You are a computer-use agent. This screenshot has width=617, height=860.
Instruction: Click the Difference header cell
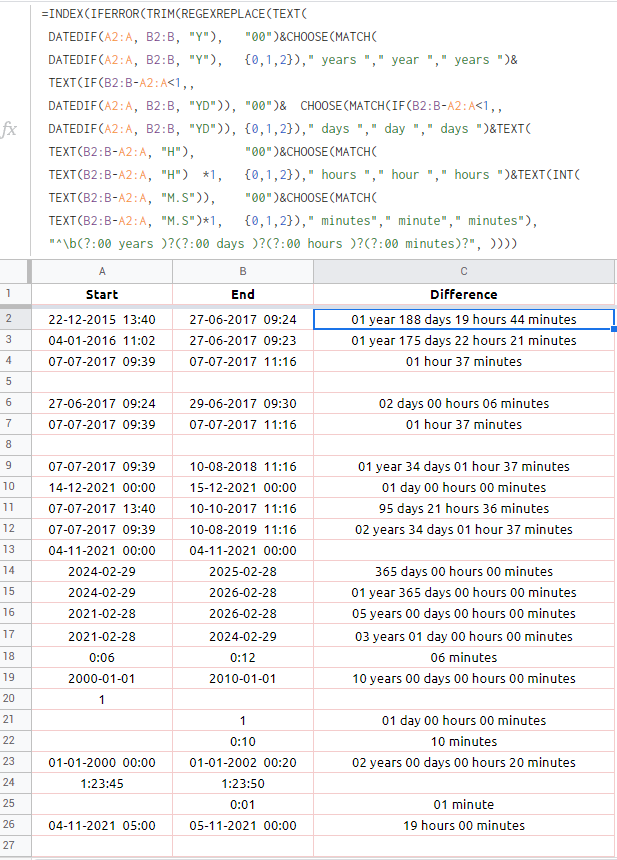pos(464,295)
